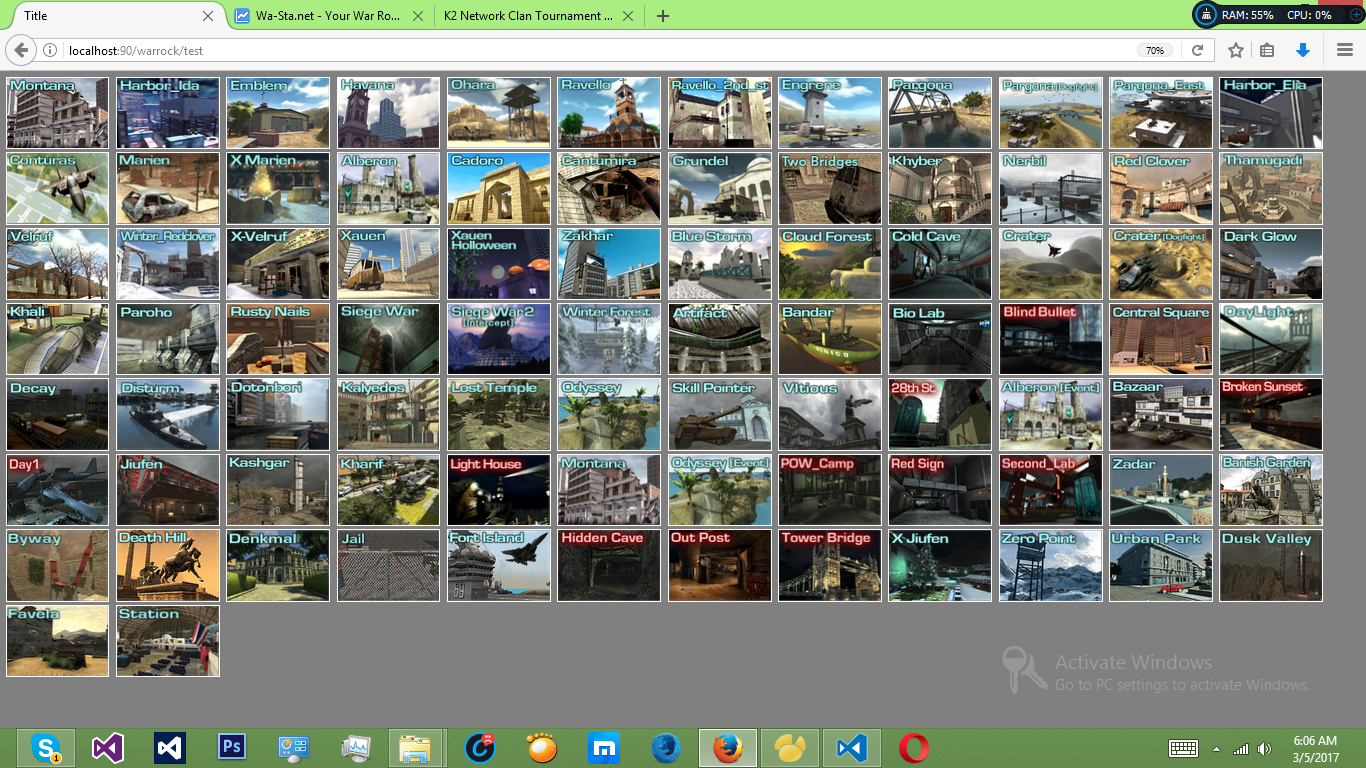This screenshot has height=768, width=1366.
Task: Pick the Engrene map thumbnail
Action: [x=830, y=112]
